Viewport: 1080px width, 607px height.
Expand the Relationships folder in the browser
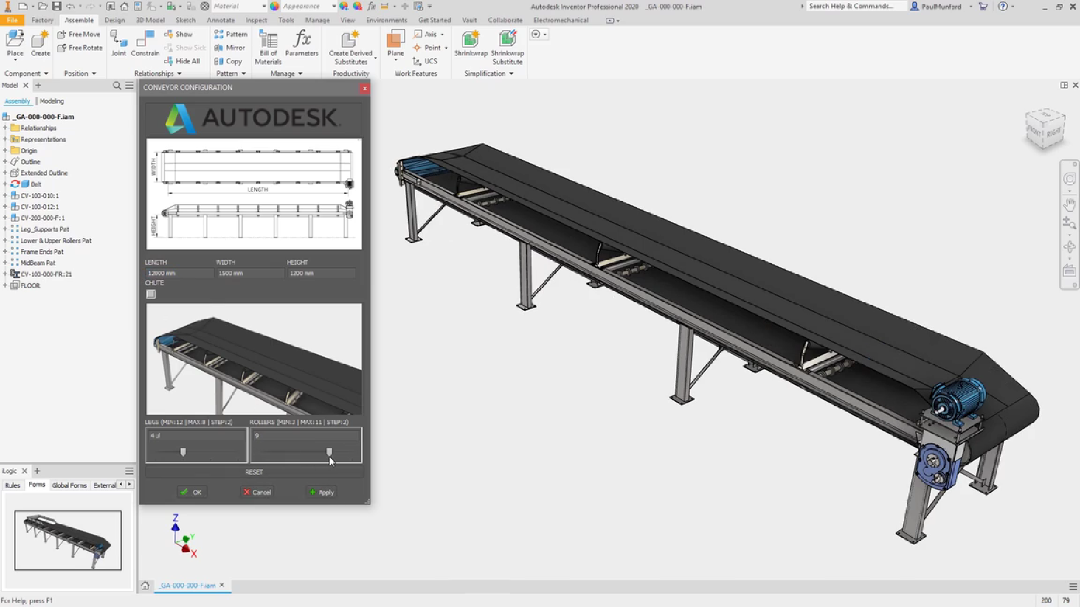[5, 128]
